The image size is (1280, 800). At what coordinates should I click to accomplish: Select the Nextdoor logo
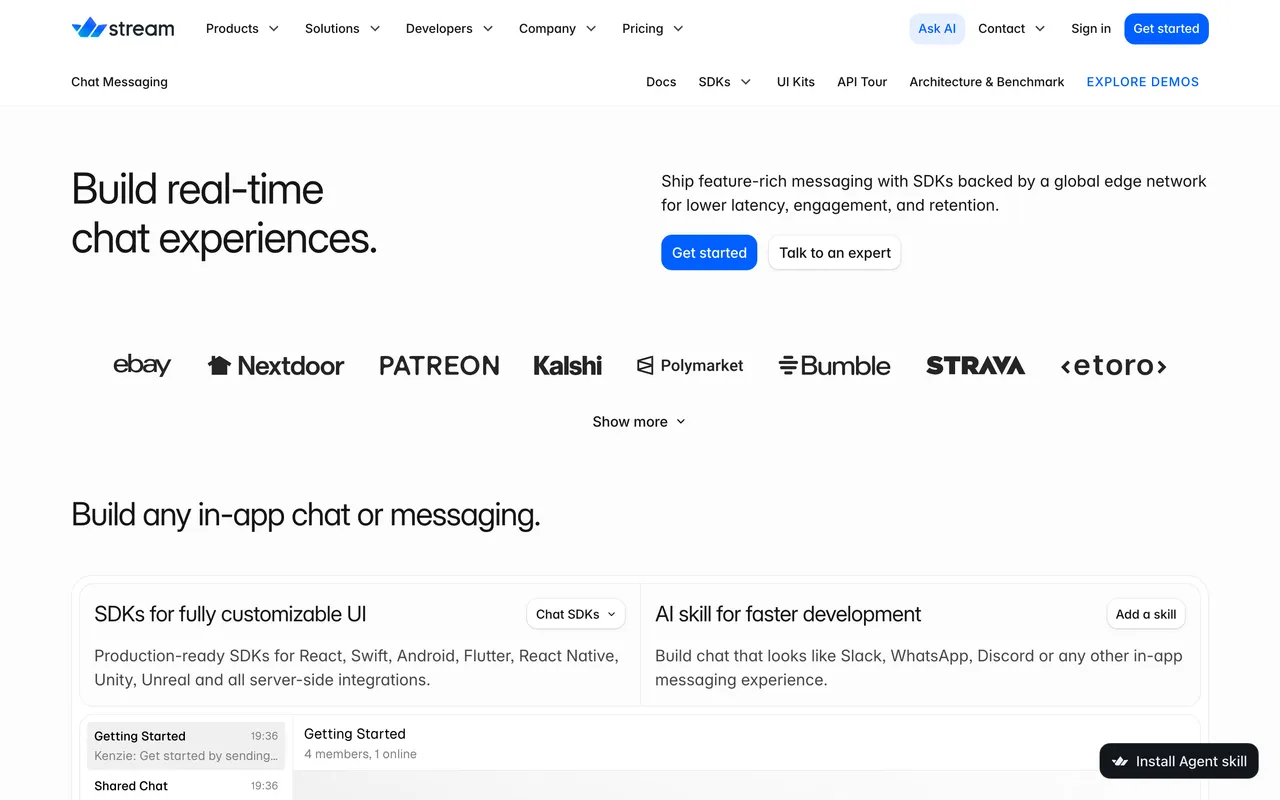click(x=276, y=366)
